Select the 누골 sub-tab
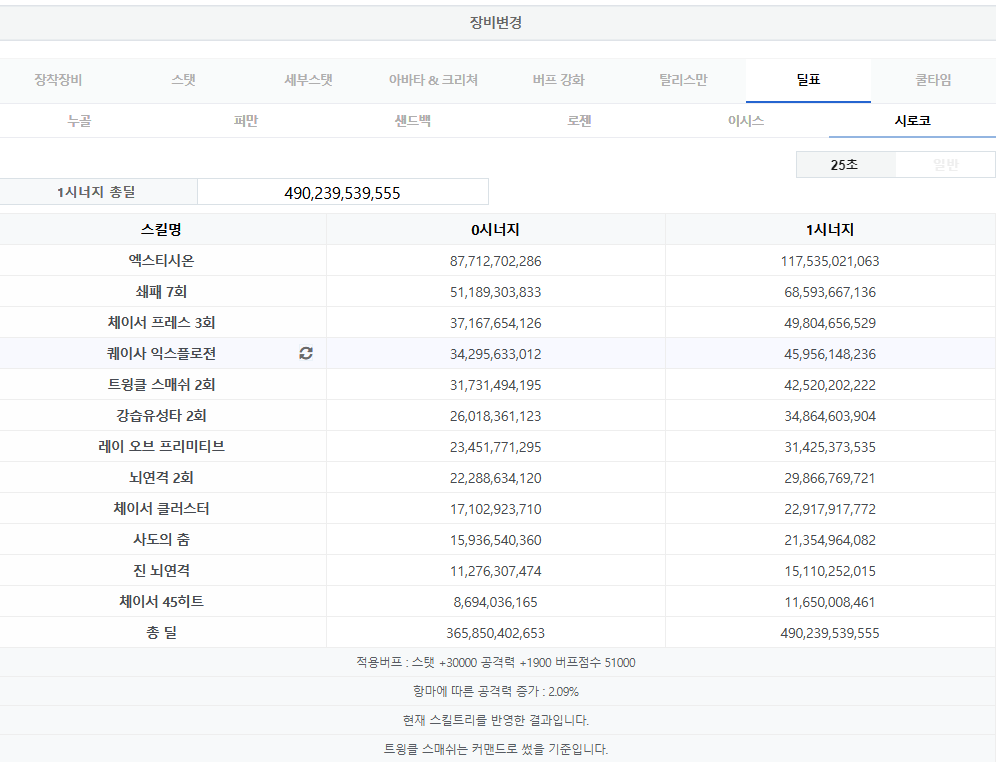The image size is (996, 762). pyautogui.click(x=80, y=121)
